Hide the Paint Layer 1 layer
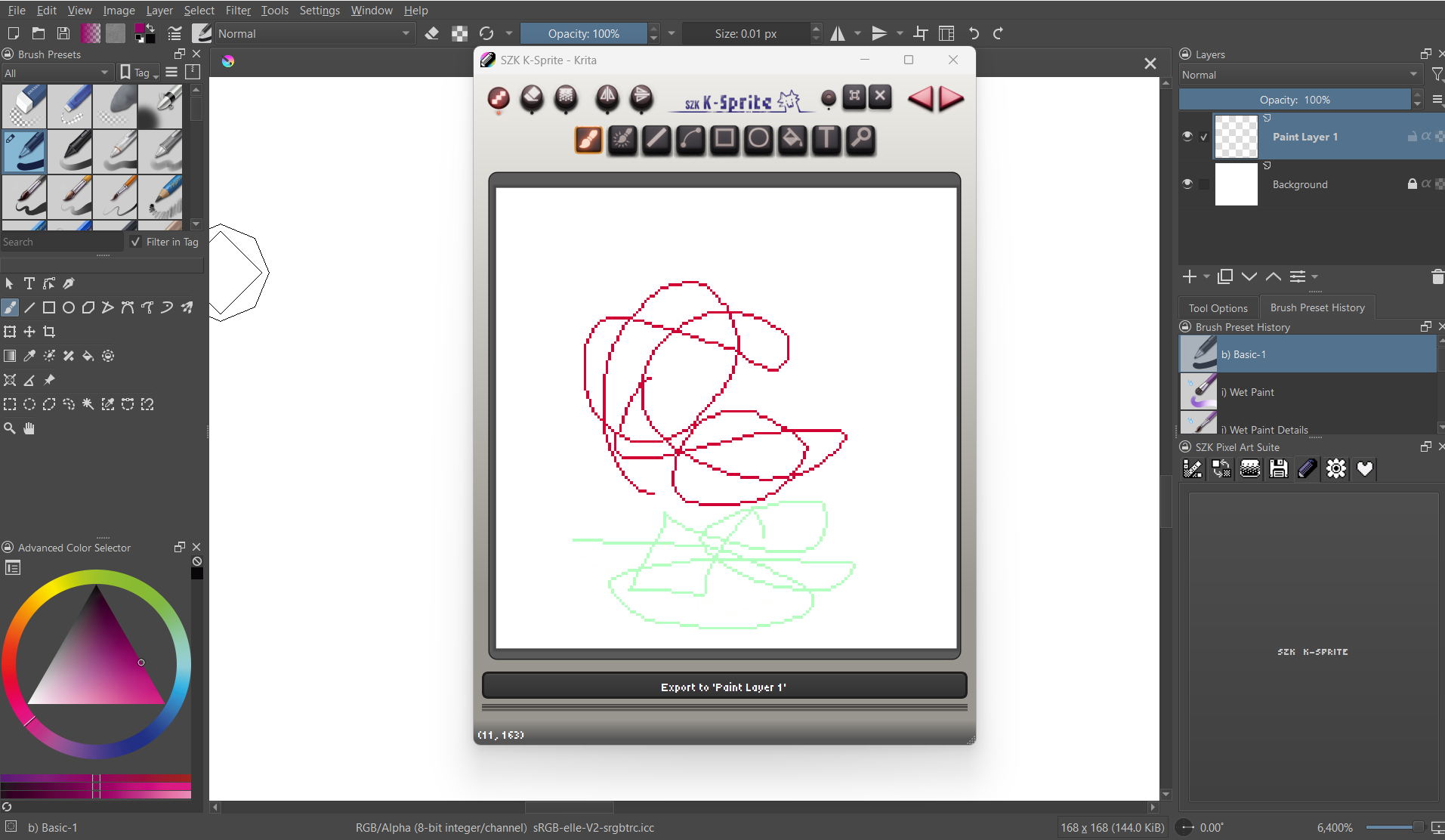This screenshot has height=840, width=1445. pyautogui.click(x=1187, y=137)
